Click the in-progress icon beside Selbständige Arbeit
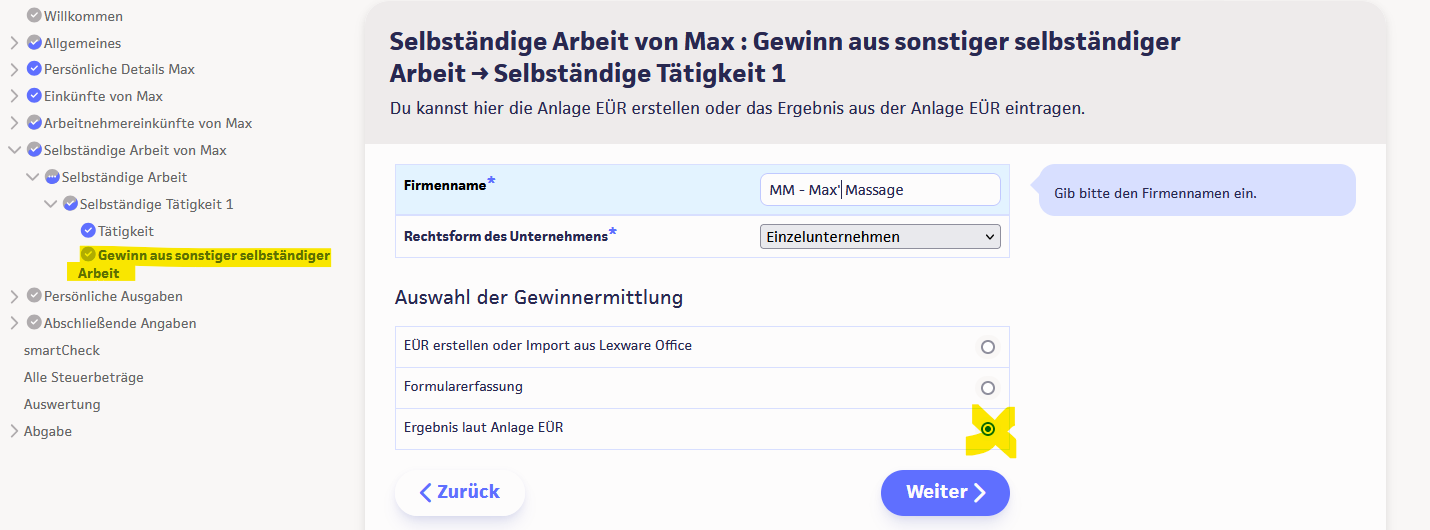 (52, 177)
